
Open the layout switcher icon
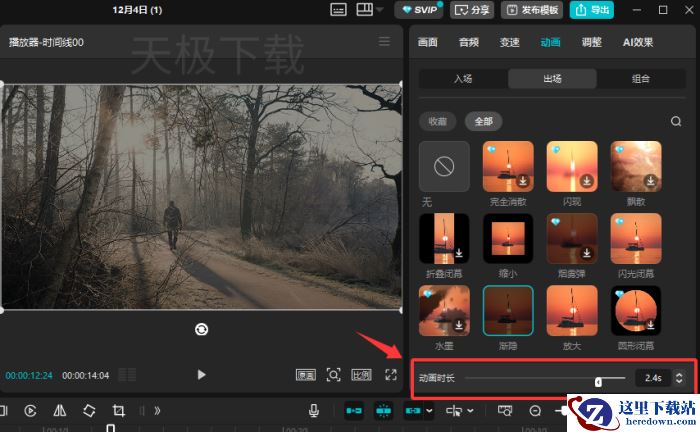pos(364,9)
